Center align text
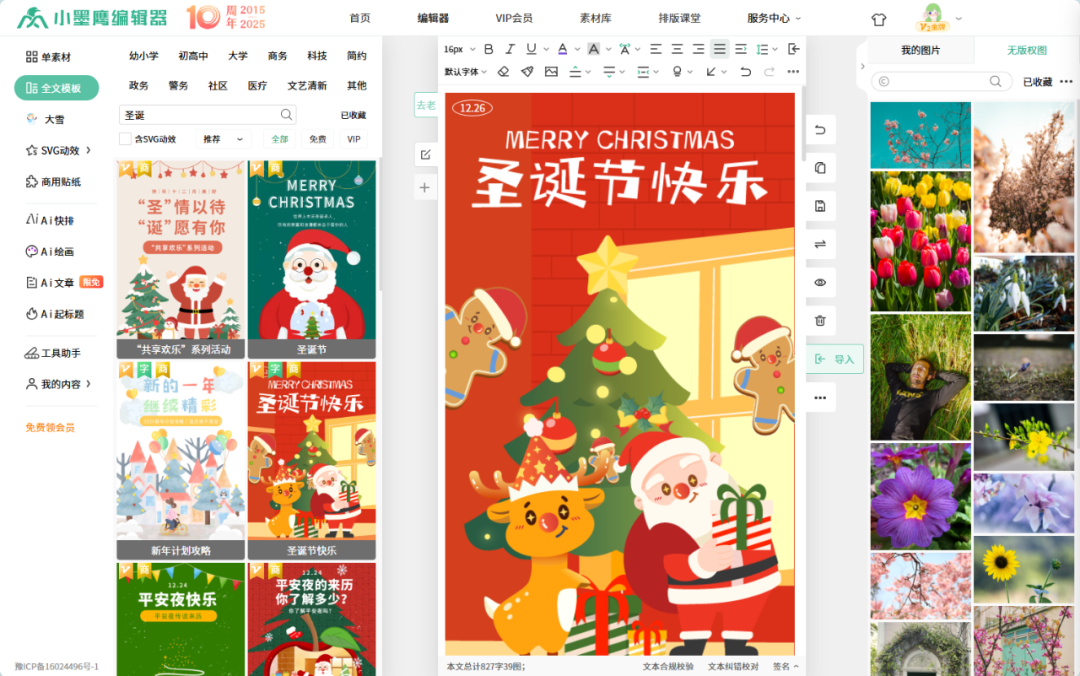The image size is (1080, 676). coord(677,49)
